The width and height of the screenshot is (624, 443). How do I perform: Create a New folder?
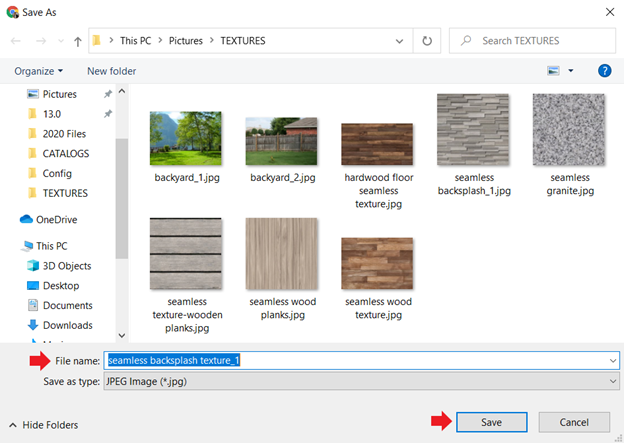point(111,71)
